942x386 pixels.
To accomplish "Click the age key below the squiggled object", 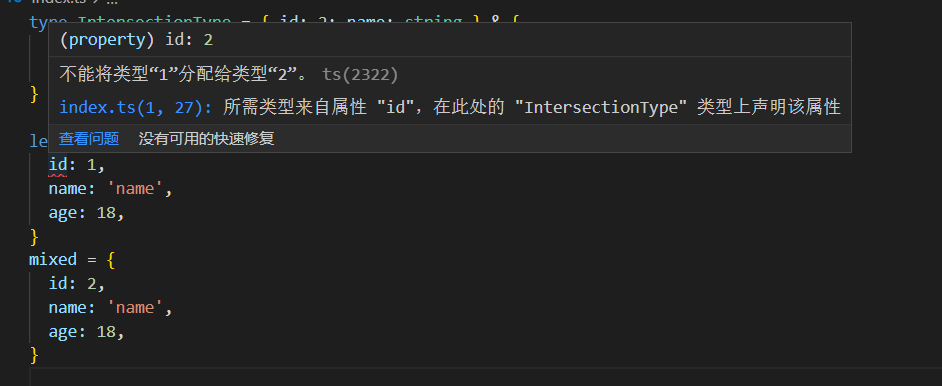I will (x=62, y=214).
